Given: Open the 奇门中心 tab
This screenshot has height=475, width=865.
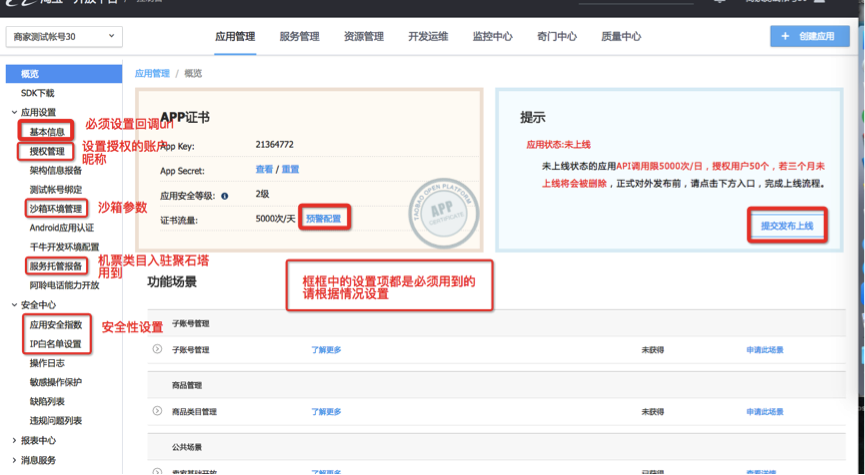Looking at the screenshot, I should tap(557, 36).
